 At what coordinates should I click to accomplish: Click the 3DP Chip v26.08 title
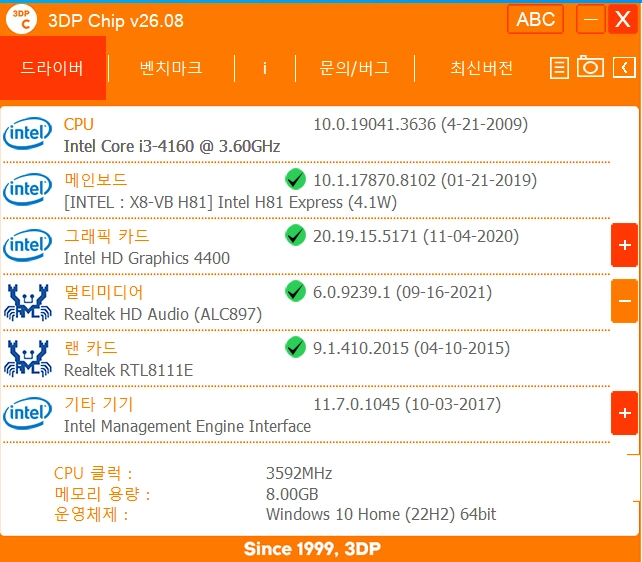(x=116, y=20)
